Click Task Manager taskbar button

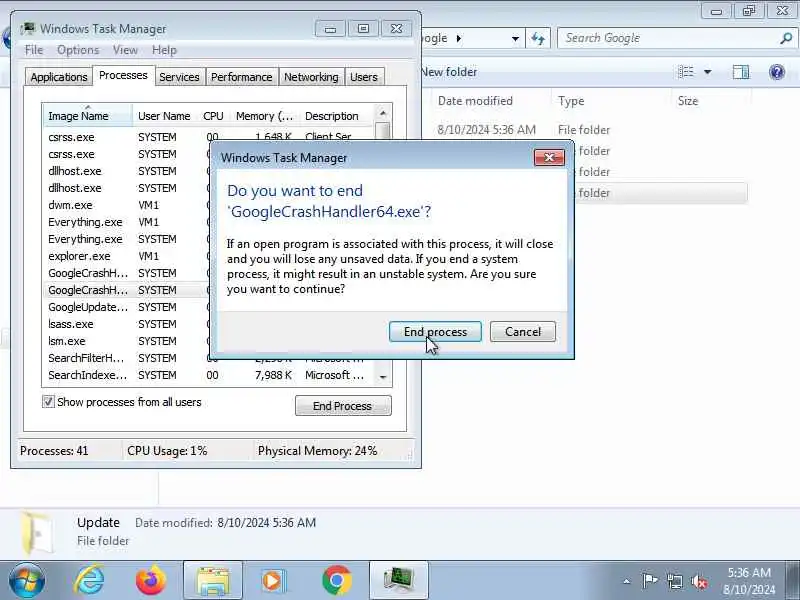398,580
